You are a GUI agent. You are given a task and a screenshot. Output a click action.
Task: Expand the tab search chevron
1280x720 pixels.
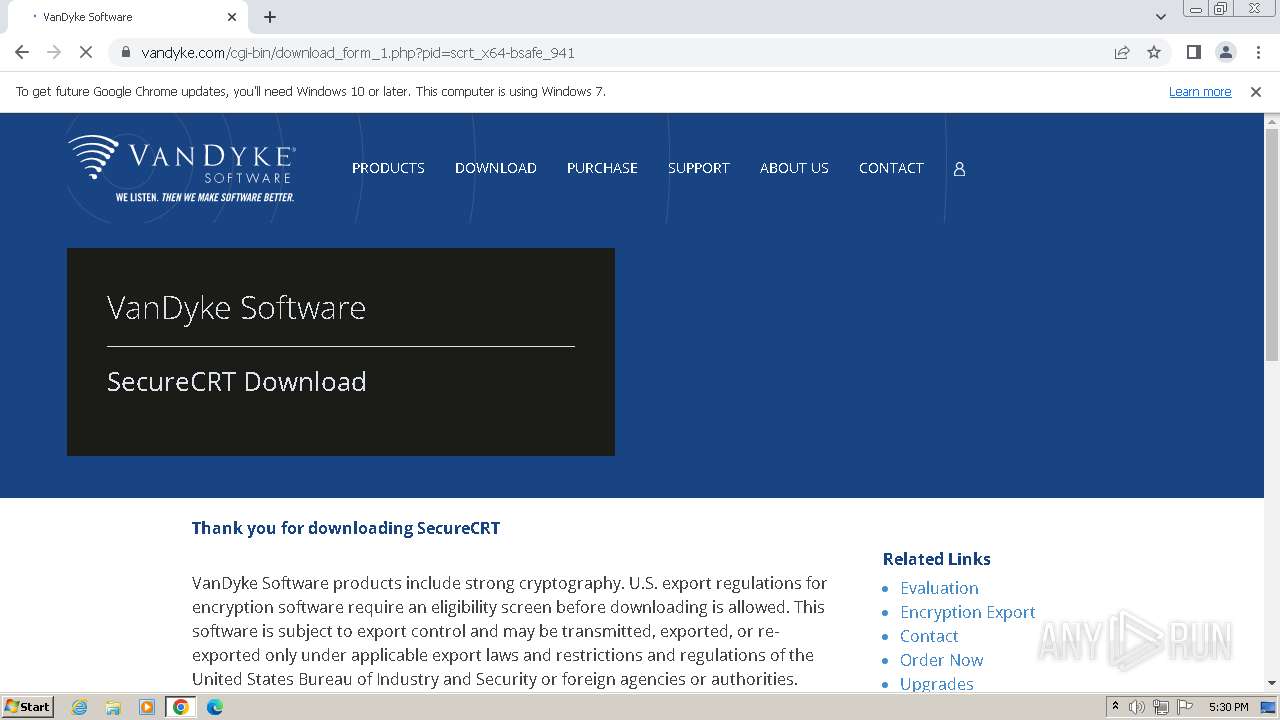coord(1161,17)
